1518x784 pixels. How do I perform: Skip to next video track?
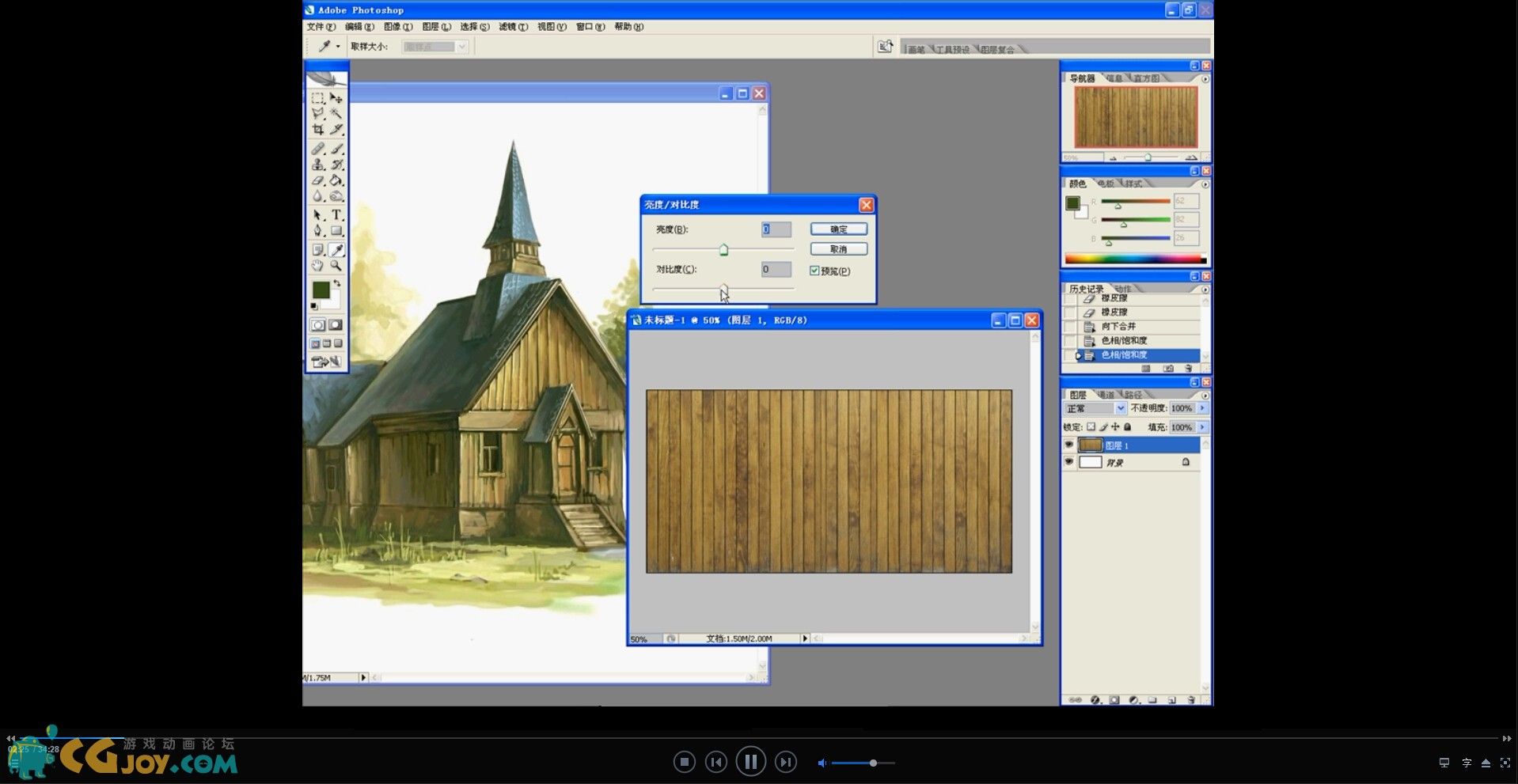[x=785, y=762]
